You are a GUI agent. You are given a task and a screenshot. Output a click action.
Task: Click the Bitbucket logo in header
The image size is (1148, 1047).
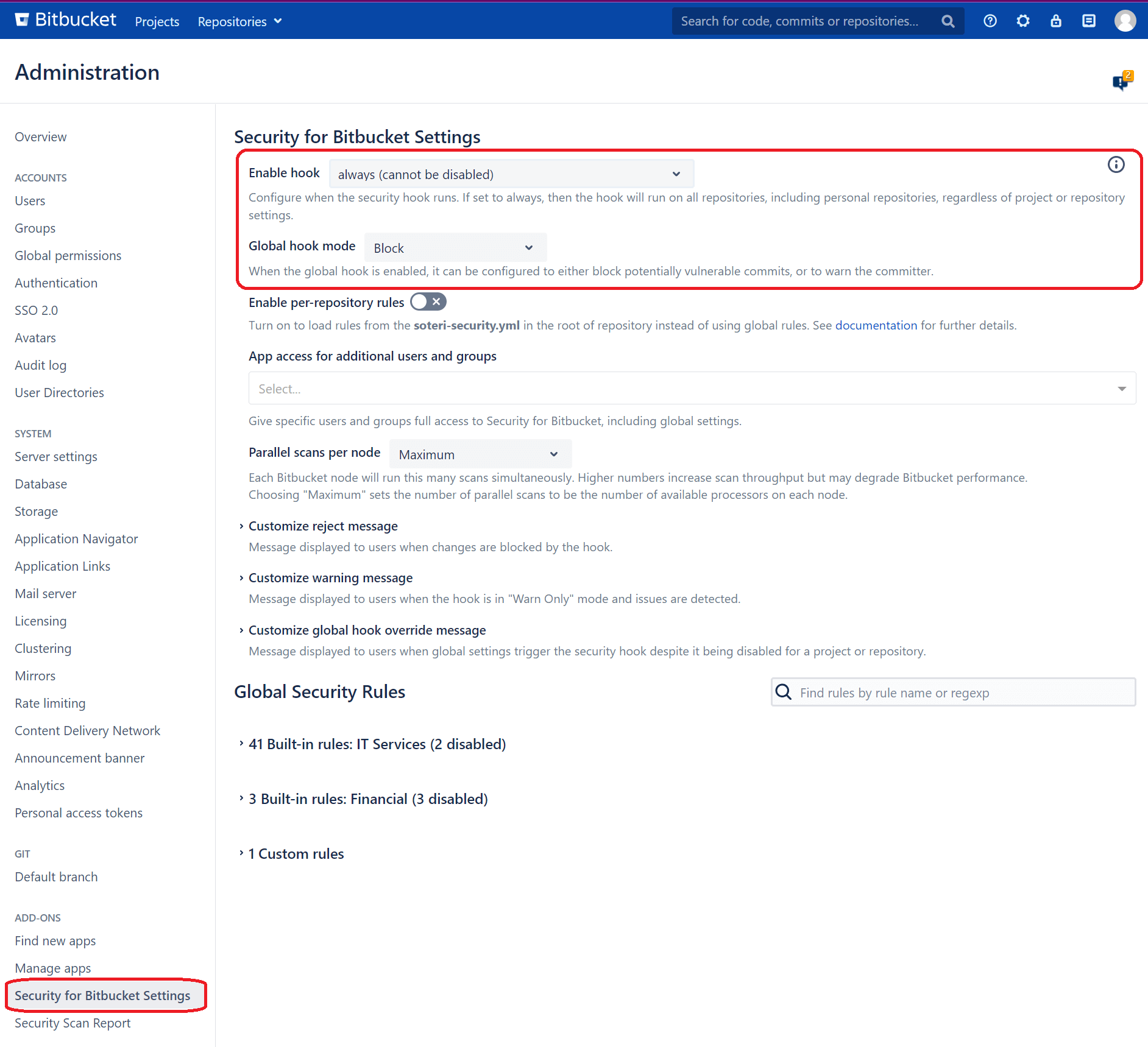click(x=65, y=20)
